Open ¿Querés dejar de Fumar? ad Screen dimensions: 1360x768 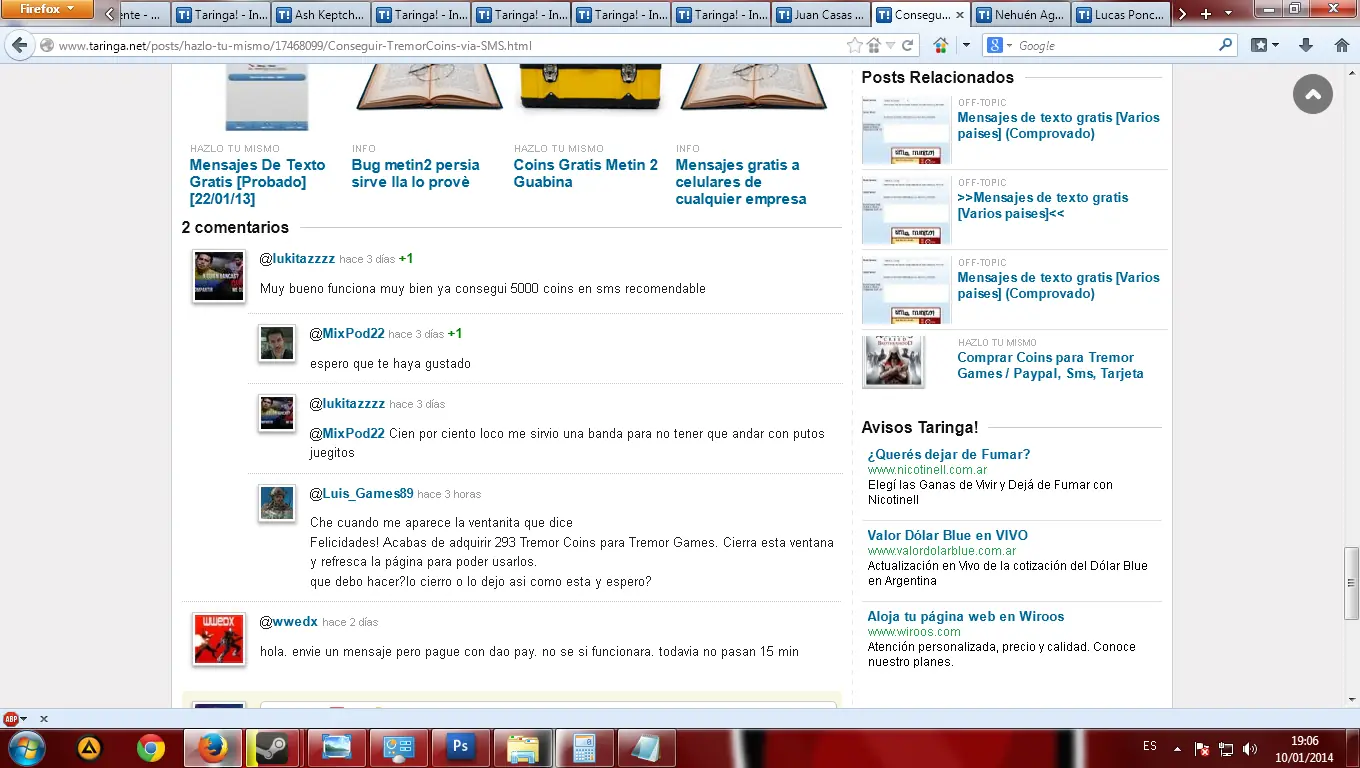tap(948, 454)
